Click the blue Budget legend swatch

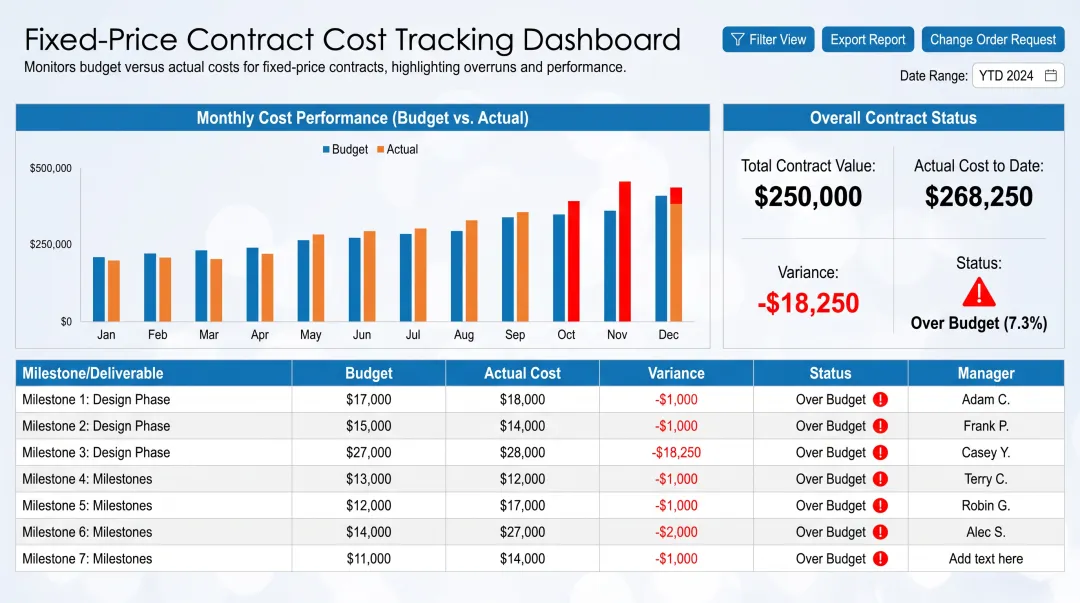326,150
